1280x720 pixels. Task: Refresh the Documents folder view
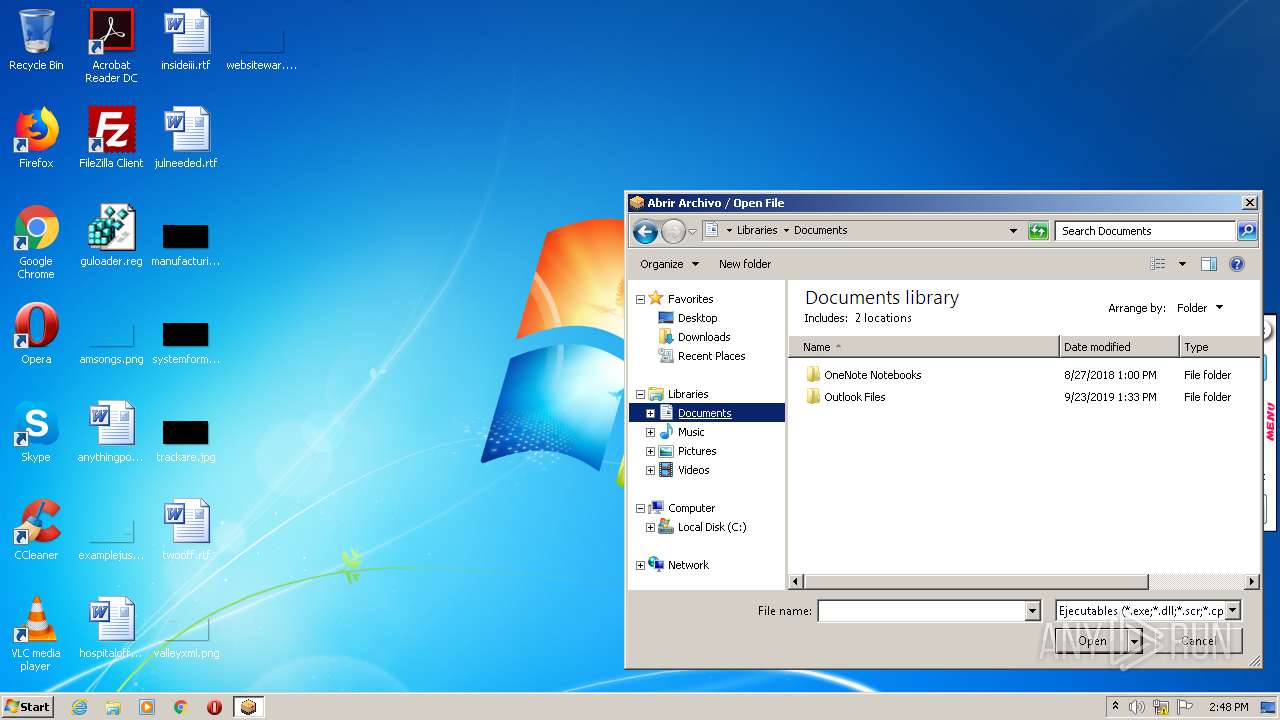(x=1038, y=231)
